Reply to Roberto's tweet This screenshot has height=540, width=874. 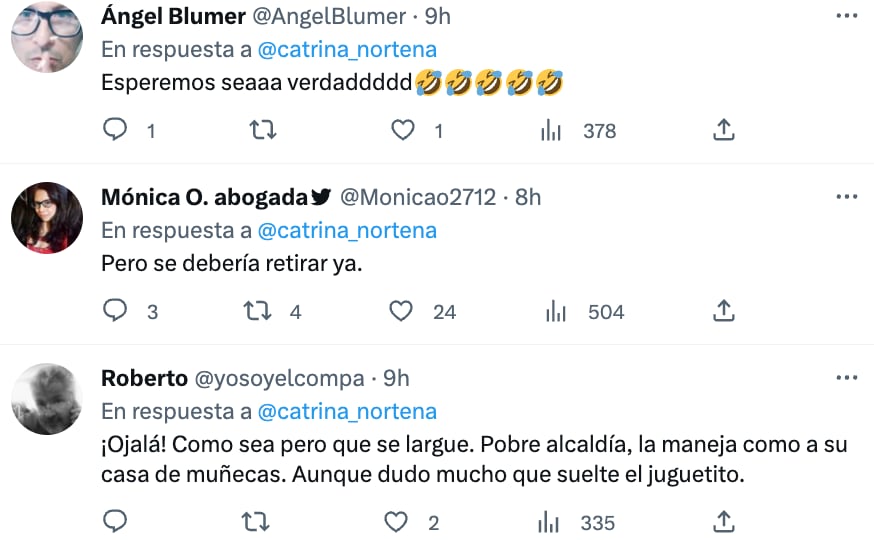click(116, 521)
